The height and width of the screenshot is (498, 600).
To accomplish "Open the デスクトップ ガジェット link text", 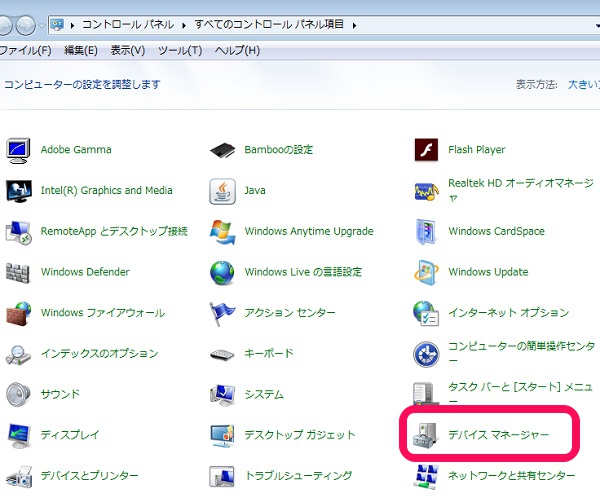I will (x=300, y=435).
